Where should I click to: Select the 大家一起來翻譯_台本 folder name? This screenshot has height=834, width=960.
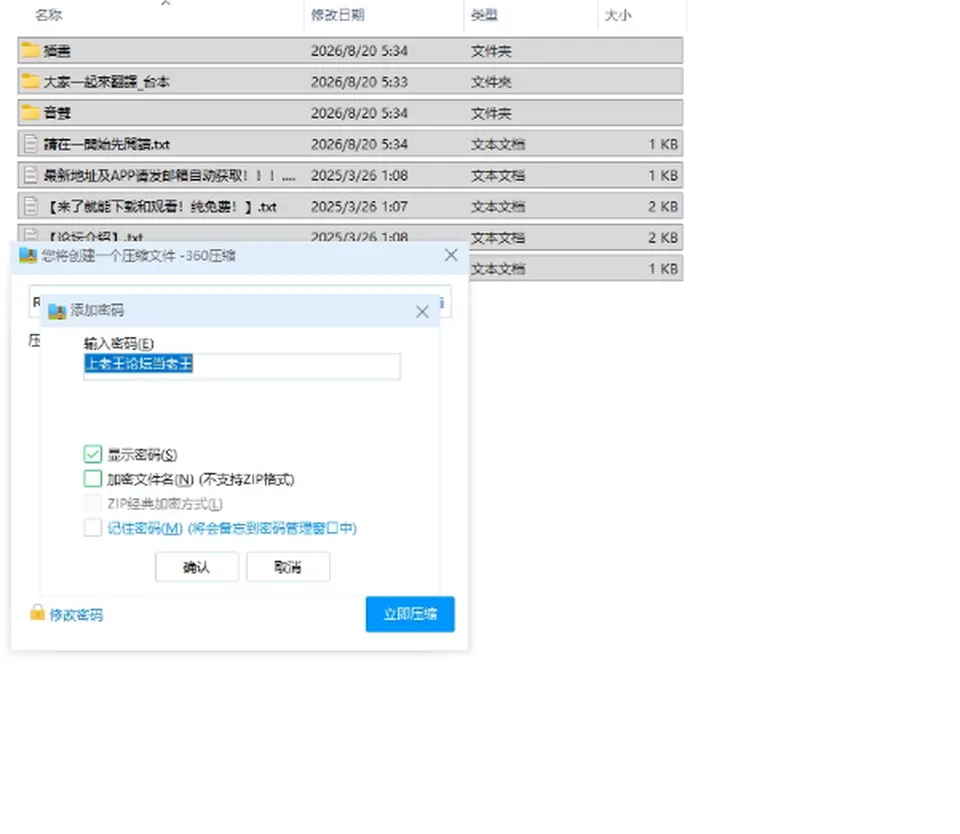click(107, 82)
